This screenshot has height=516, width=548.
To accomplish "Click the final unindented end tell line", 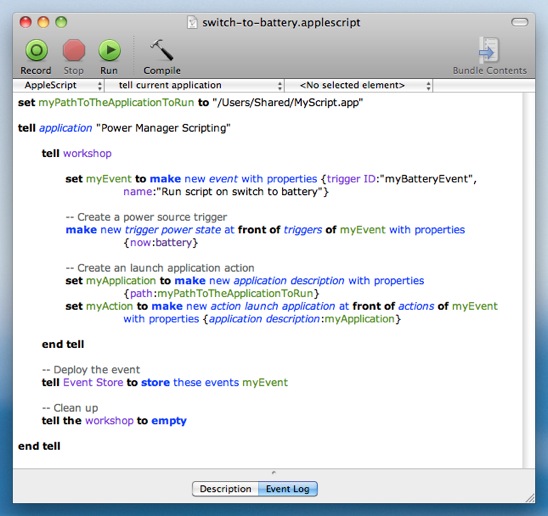I will [x=39, y=446].
